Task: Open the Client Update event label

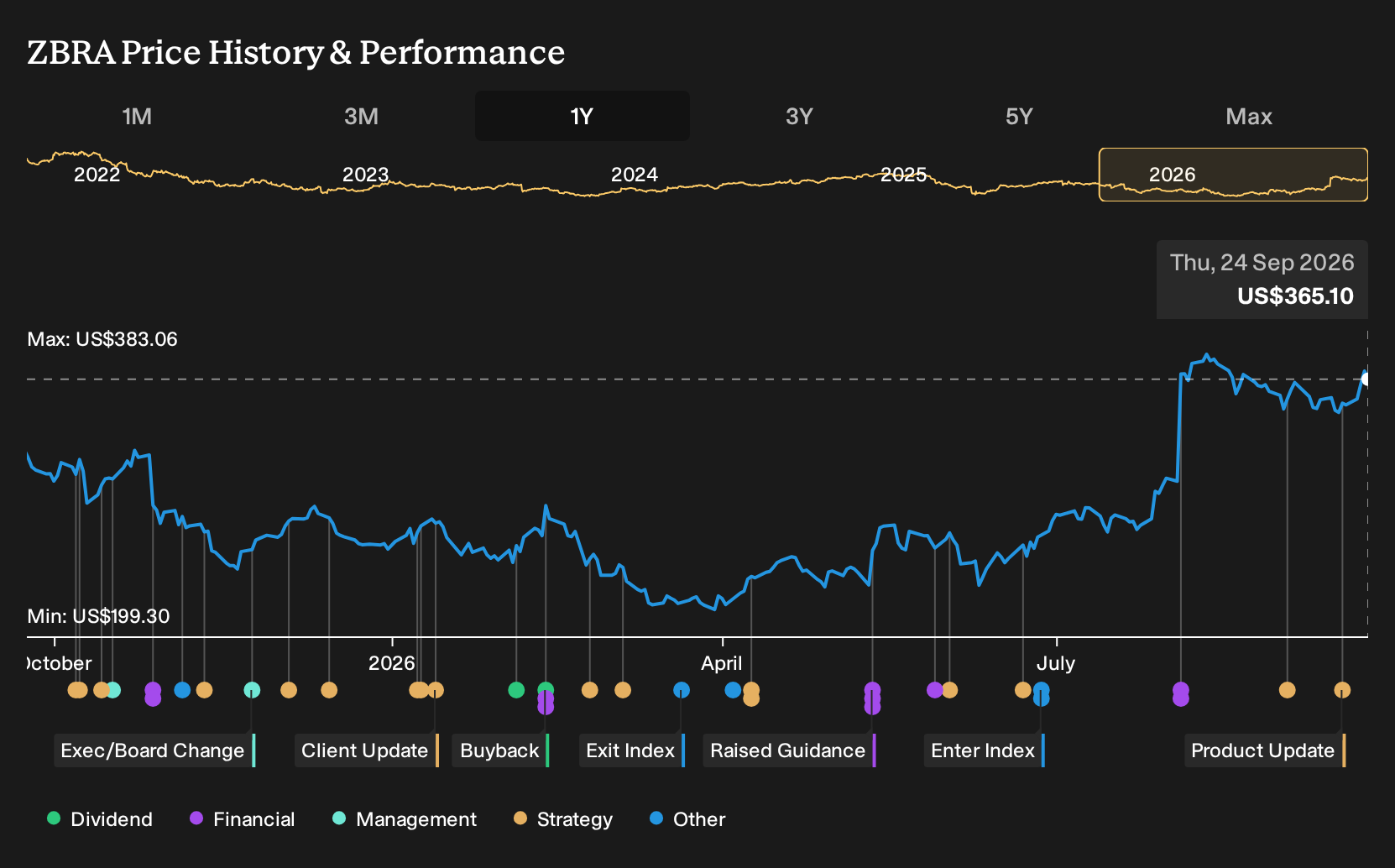Action: coord(367,750)
